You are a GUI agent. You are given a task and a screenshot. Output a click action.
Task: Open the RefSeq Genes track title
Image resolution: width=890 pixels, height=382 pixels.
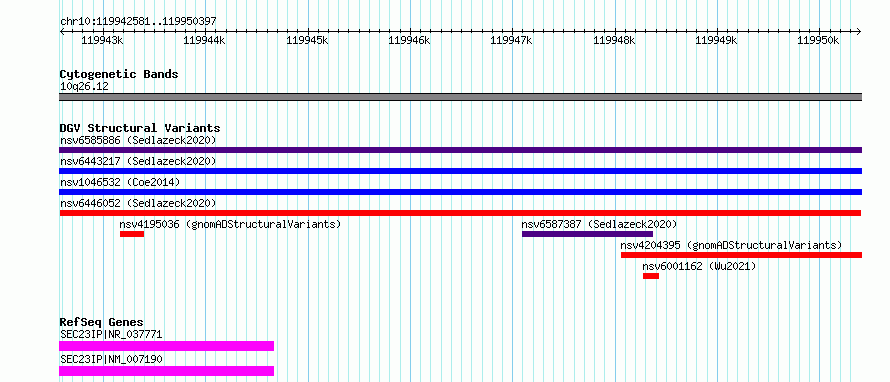(x=102, y=322)
